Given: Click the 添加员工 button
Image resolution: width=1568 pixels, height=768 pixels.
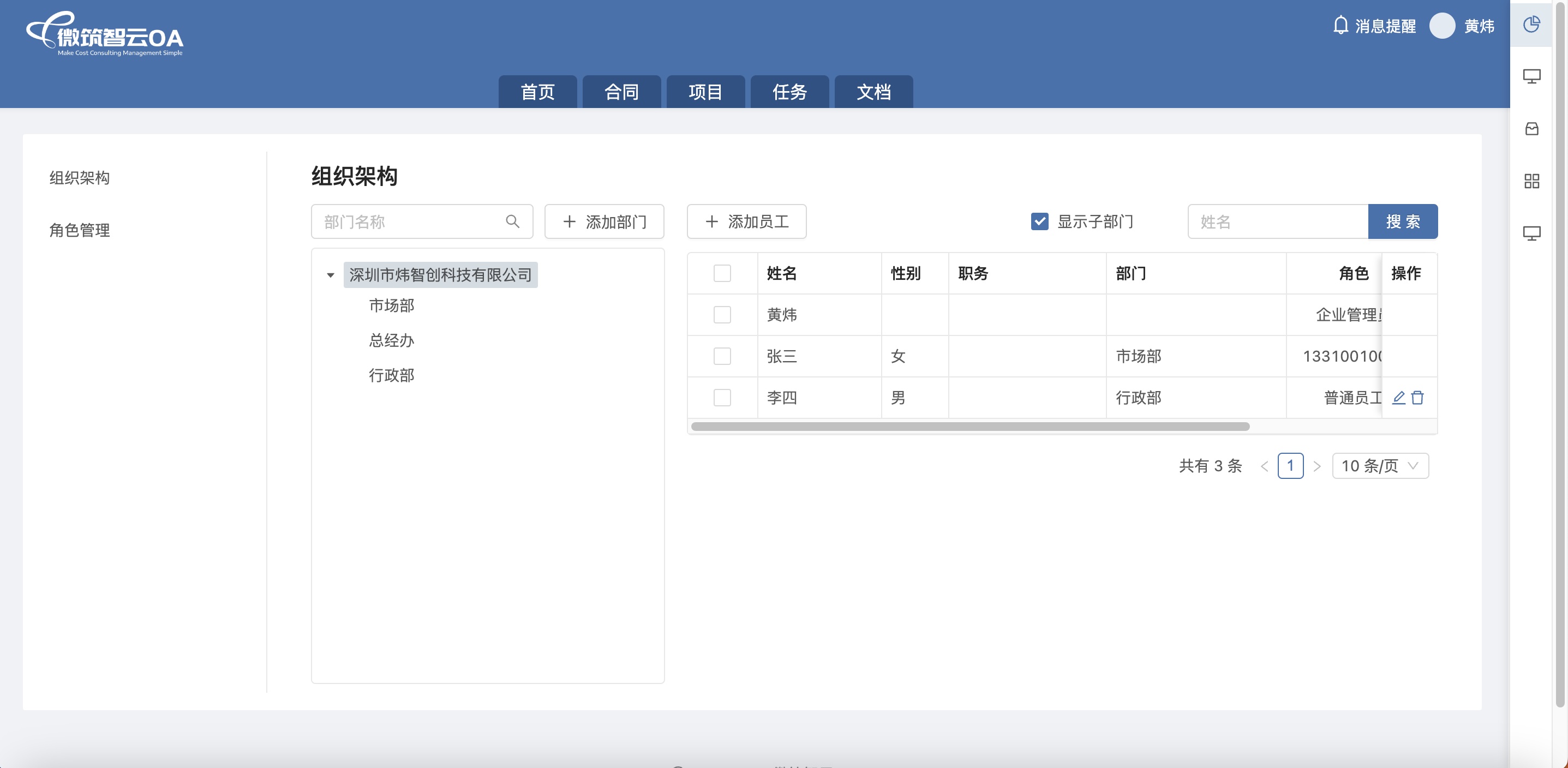Looking at the screenshot, I should [x=746, y=221].
